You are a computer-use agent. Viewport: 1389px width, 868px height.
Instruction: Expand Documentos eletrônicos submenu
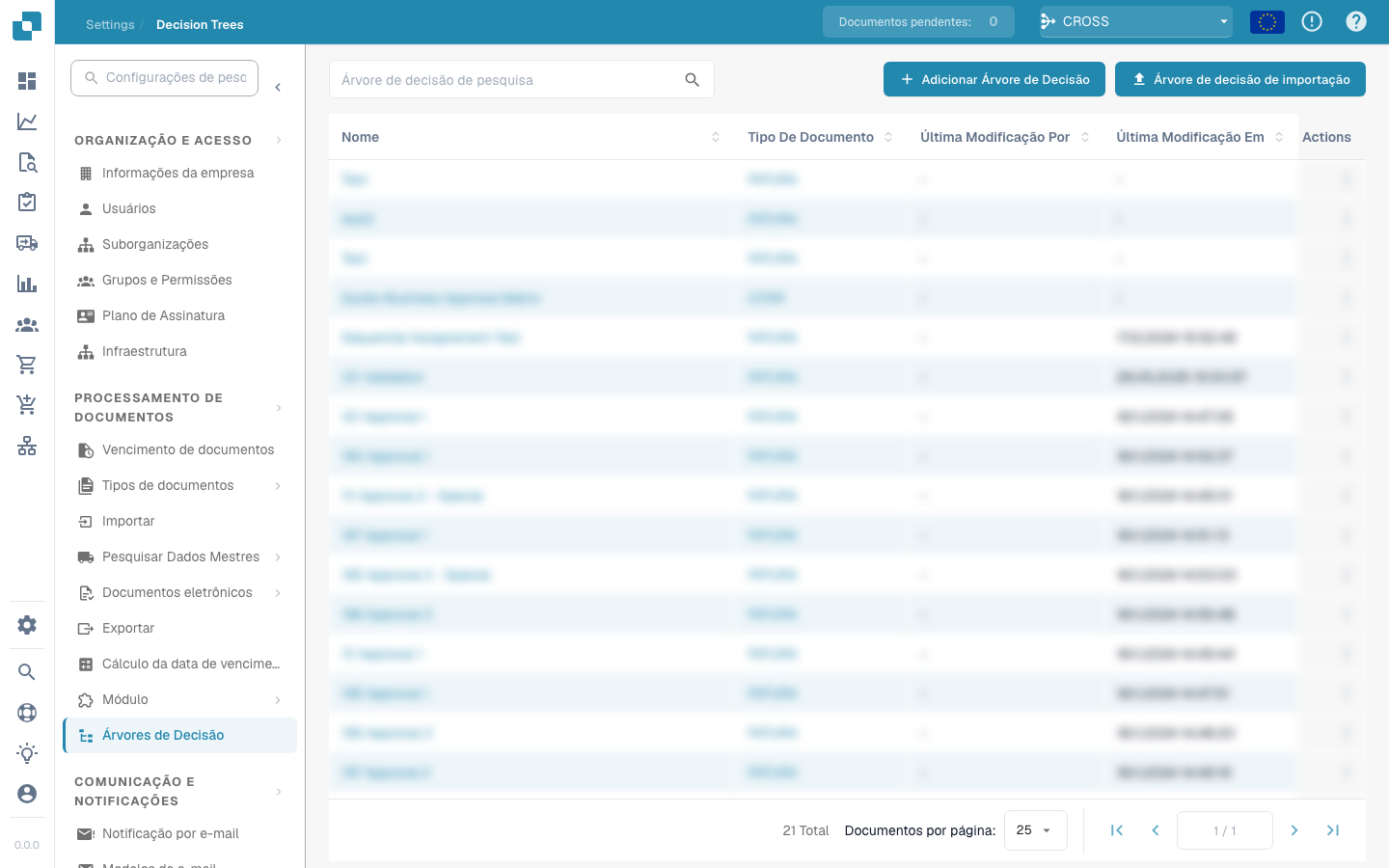pyautogui.click(x=278, y=593)
